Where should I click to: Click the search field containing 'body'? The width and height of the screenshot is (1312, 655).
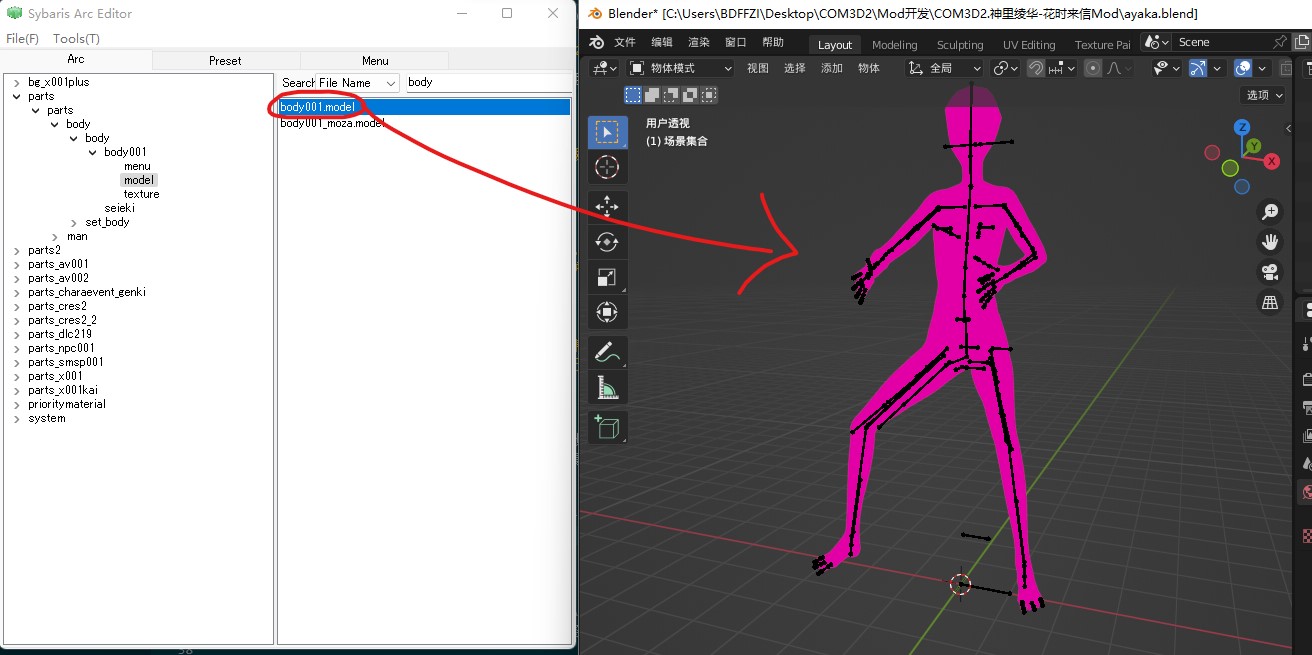click(x=488, y=82)
